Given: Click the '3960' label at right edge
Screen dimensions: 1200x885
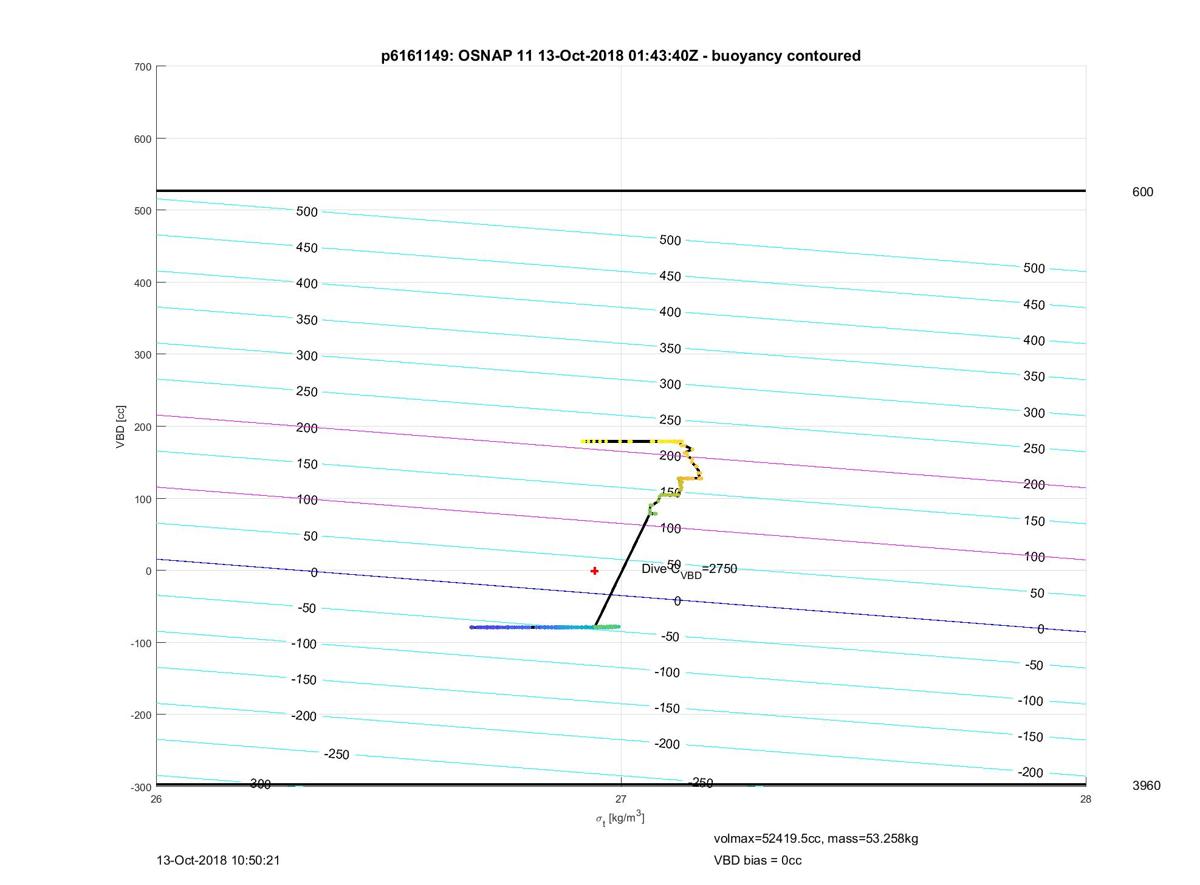Looking at the screenshot, I should (x=1146, y=786).
